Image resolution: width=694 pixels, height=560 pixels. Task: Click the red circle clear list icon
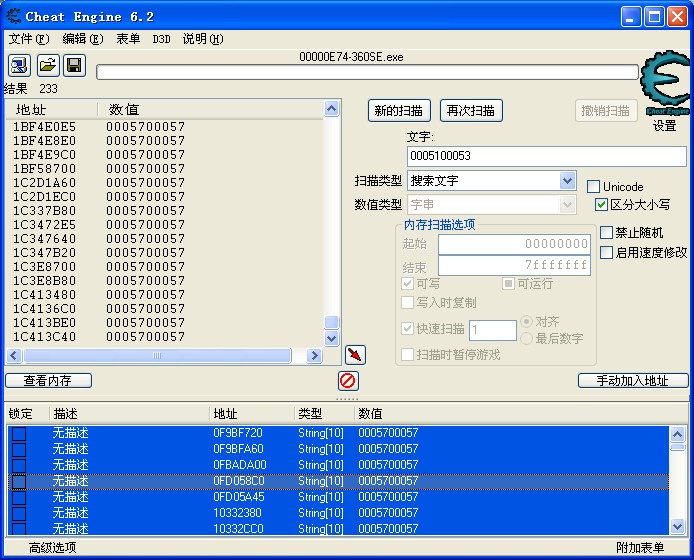coord(348,380)
